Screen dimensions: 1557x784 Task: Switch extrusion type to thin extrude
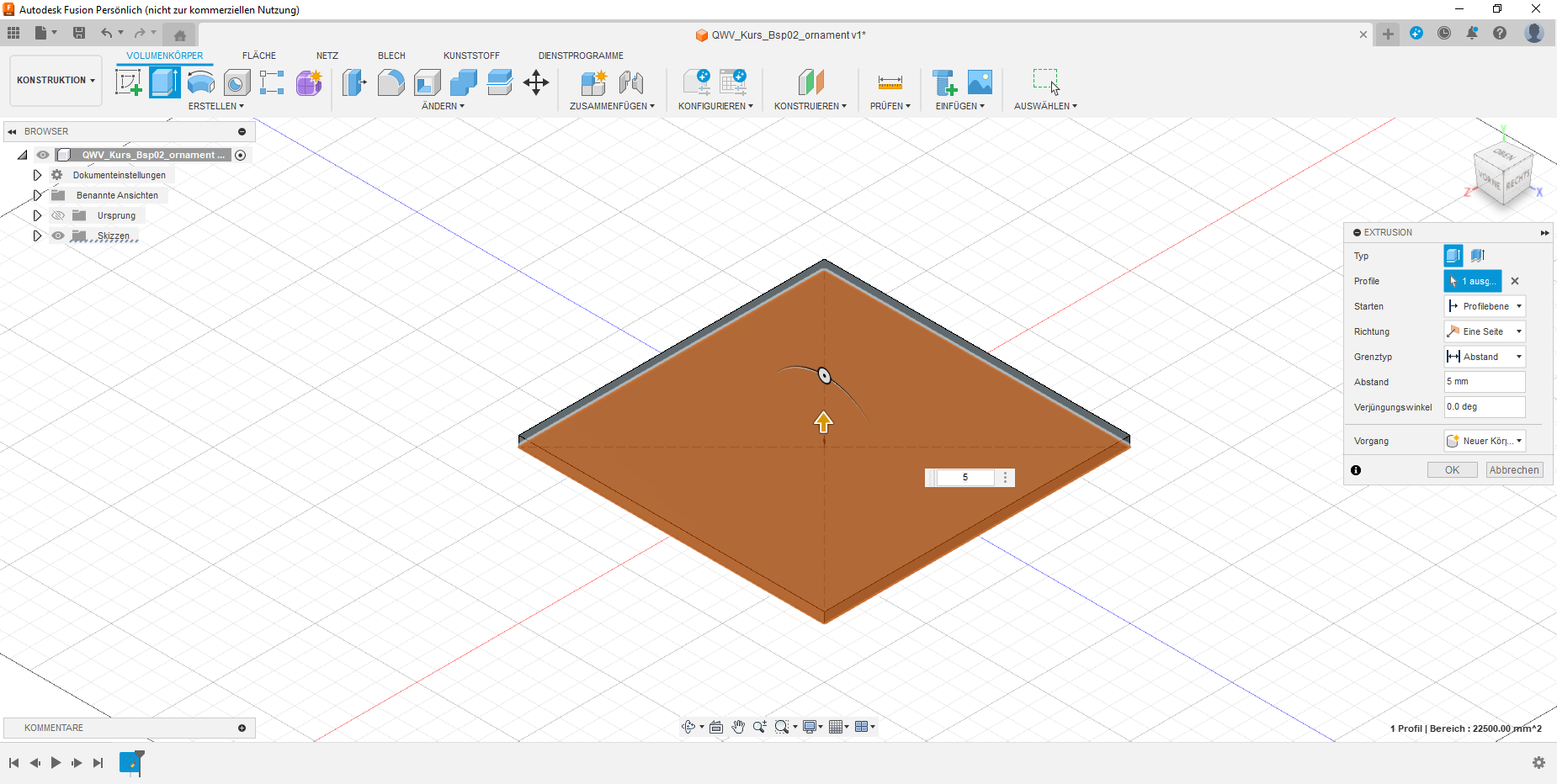coord(1477,256)
